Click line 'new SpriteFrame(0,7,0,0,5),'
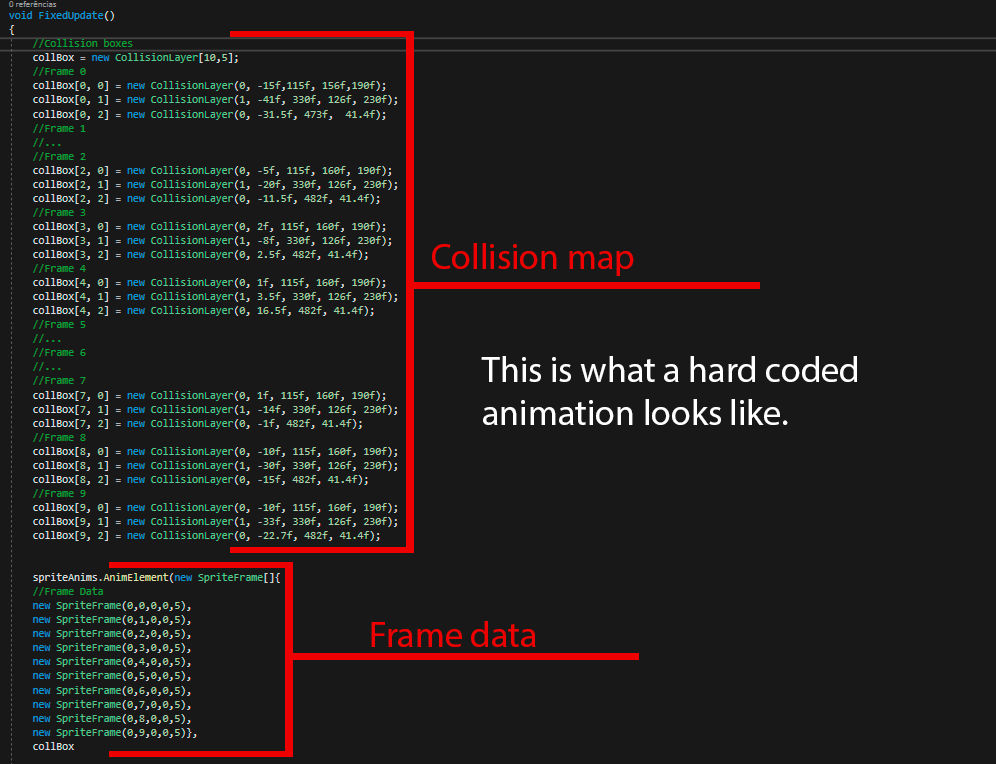Viewport: 996px width, 764px height. tap(112, 704)
